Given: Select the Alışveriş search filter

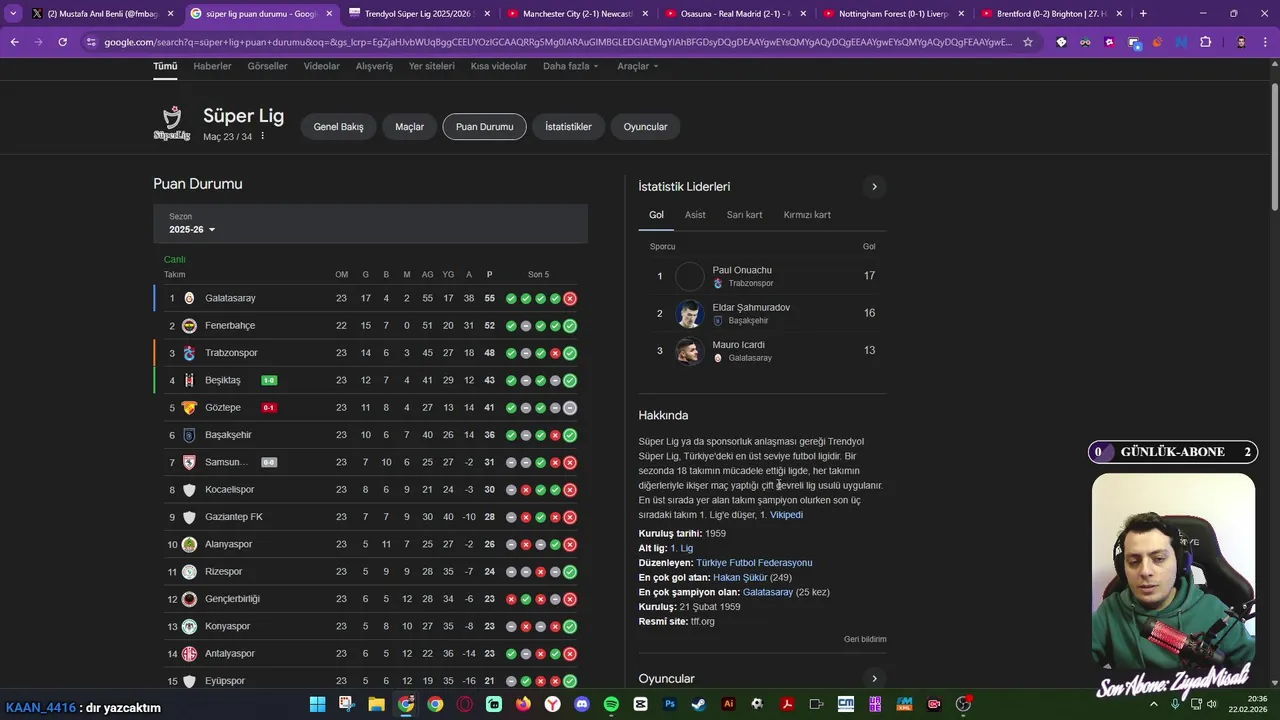Looking at the screenshot, I should [x=374, y=66].
